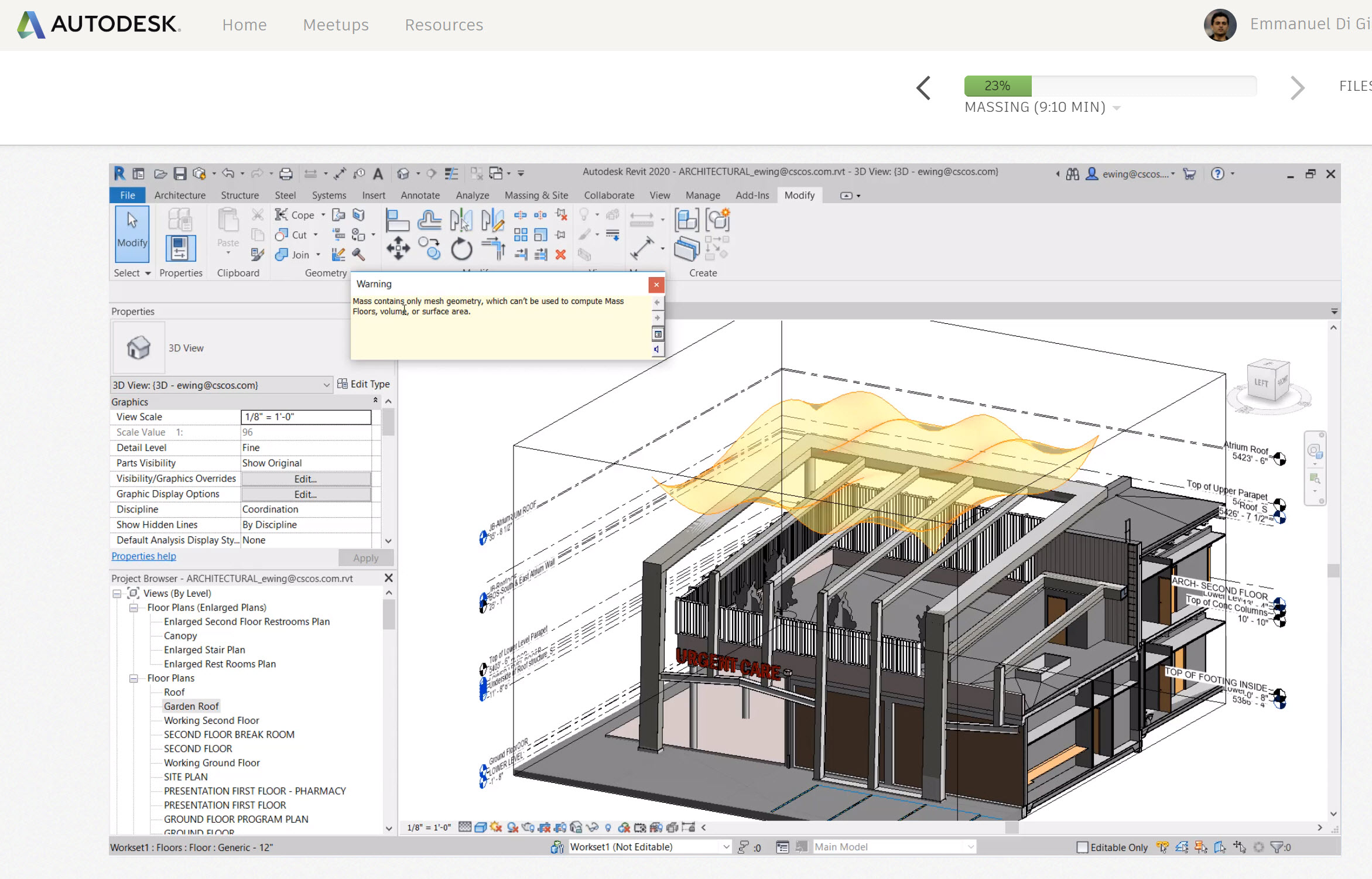
Task: Expand the MASSING progress dropdown arrow
Action: [x=1117, y=107]
